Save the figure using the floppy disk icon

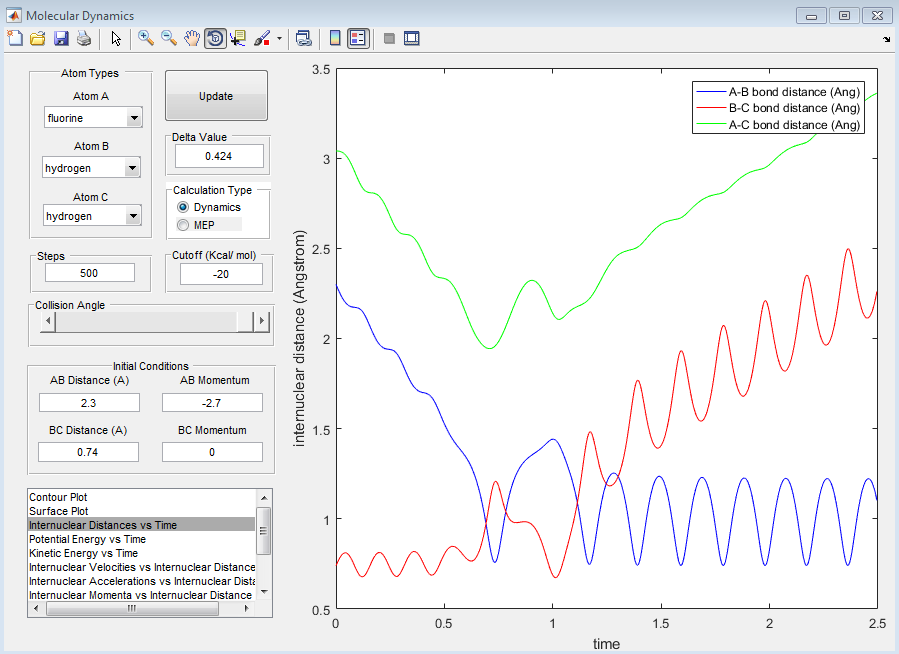pyautogui.click(x=61, y=38)
